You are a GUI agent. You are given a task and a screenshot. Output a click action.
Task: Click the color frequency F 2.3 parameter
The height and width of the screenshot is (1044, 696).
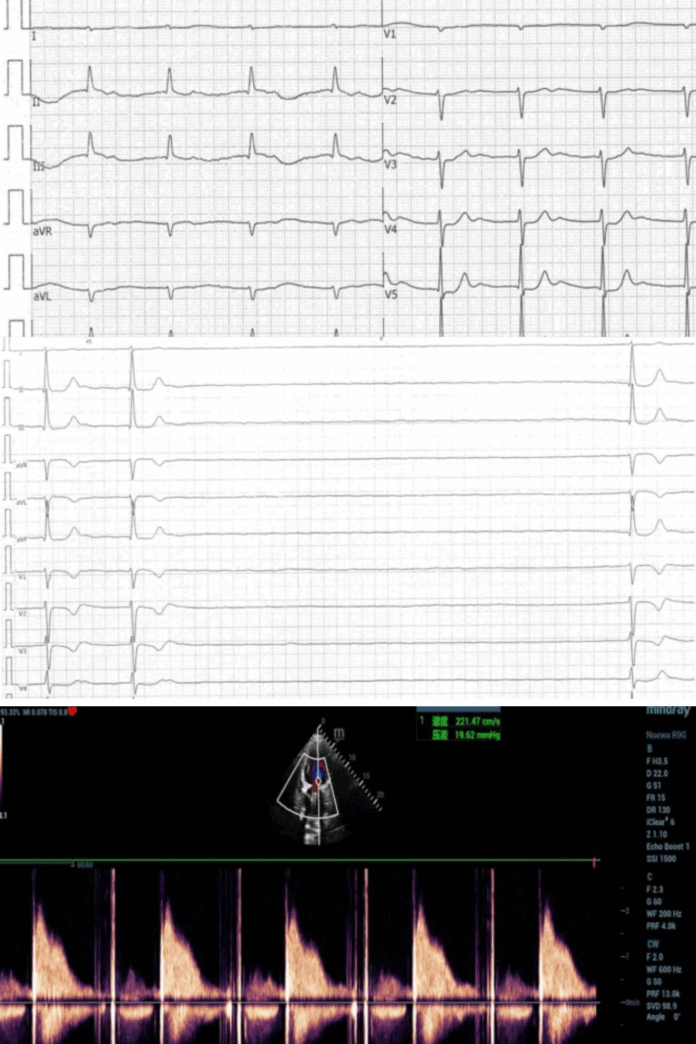[x=655, y=890]
